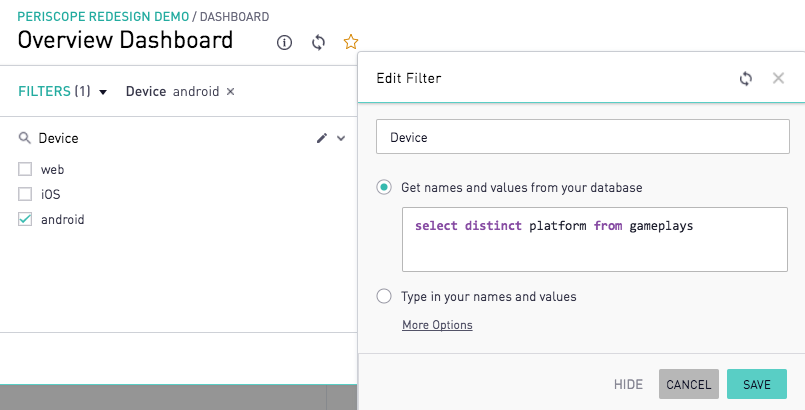Open the dashboard info icon

[284, 42]
